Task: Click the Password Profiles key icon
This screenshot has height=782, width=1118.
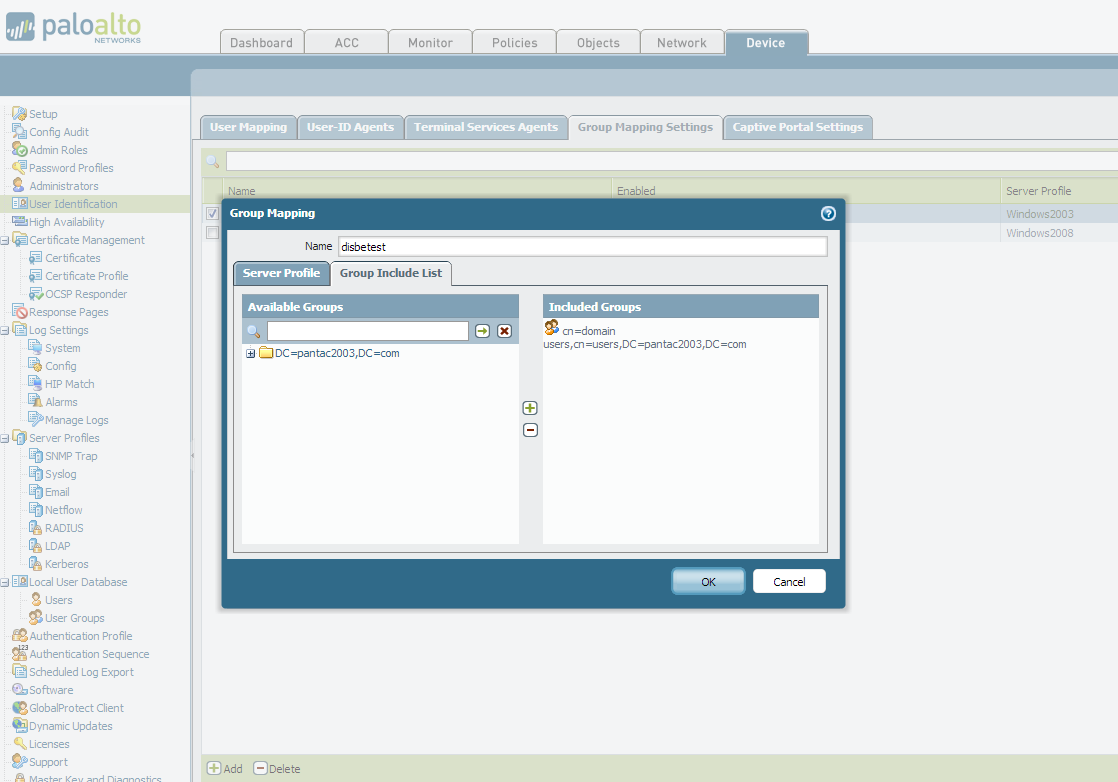Action: point(19,168)
